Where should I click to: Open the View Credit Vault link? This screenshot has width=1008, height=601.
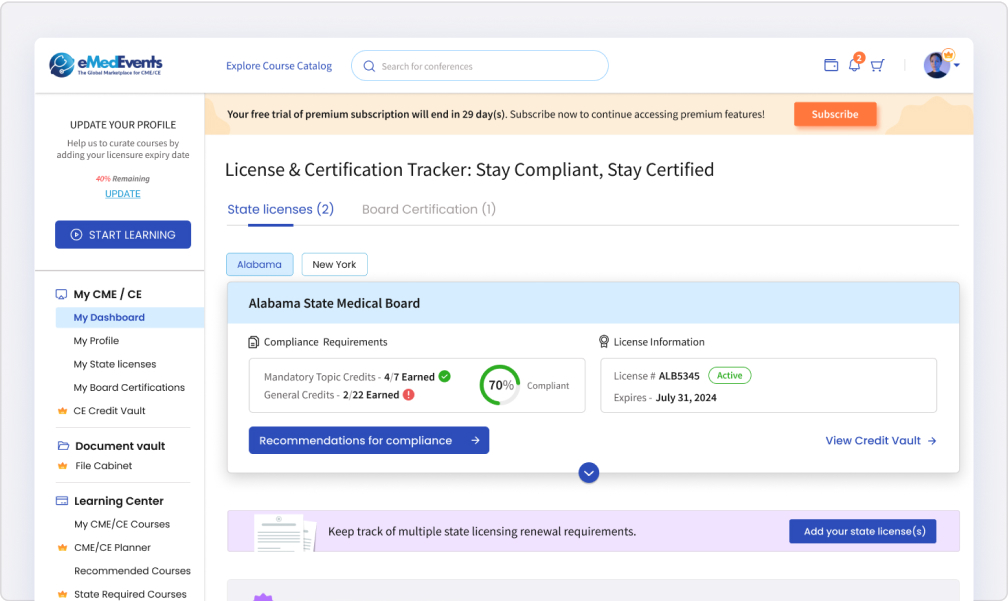coord(881,440)
